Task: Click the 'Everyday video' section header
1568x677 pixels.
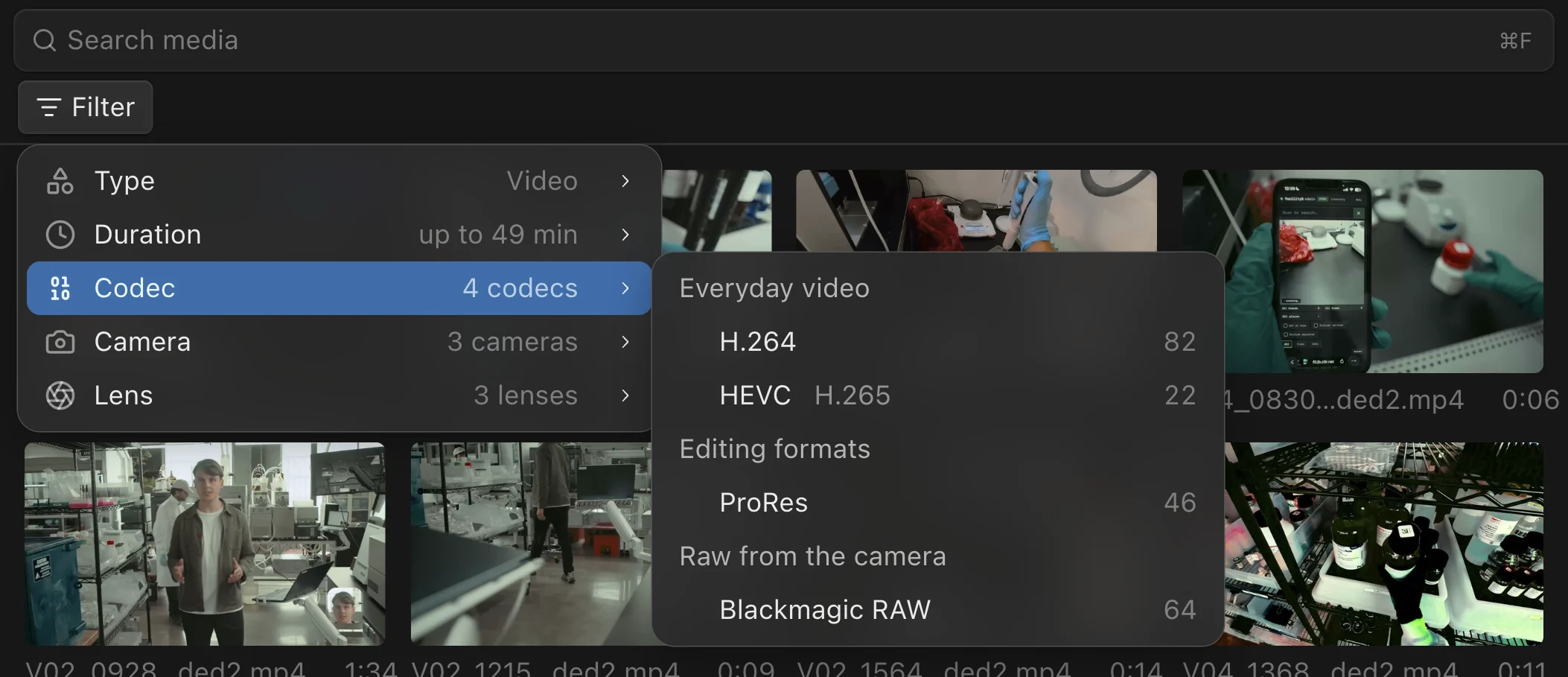Action: pos(774,288)
